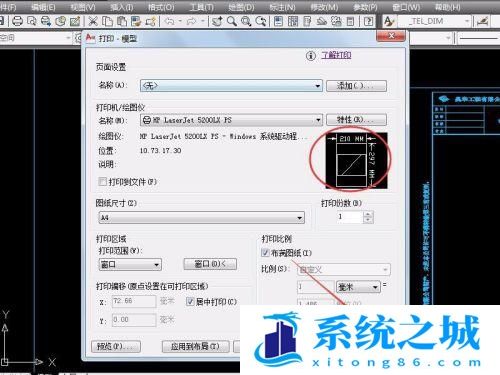The height and width of the screenshot is (375, 500).
Task: Open the 修改(M) menu
Action: click(324, 6)
